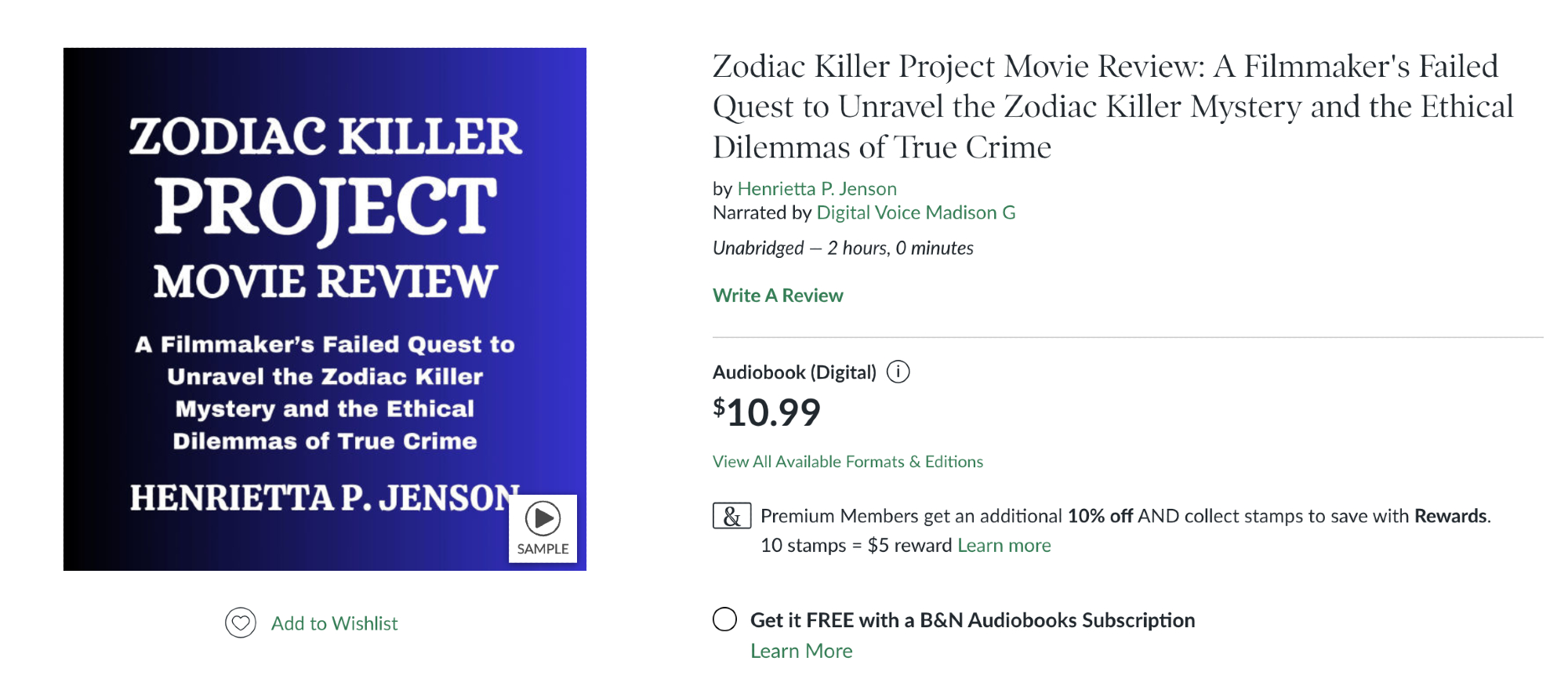Open the Audiobook (Digital) info icon
The image size is (1568, 679).
point(898,372)
